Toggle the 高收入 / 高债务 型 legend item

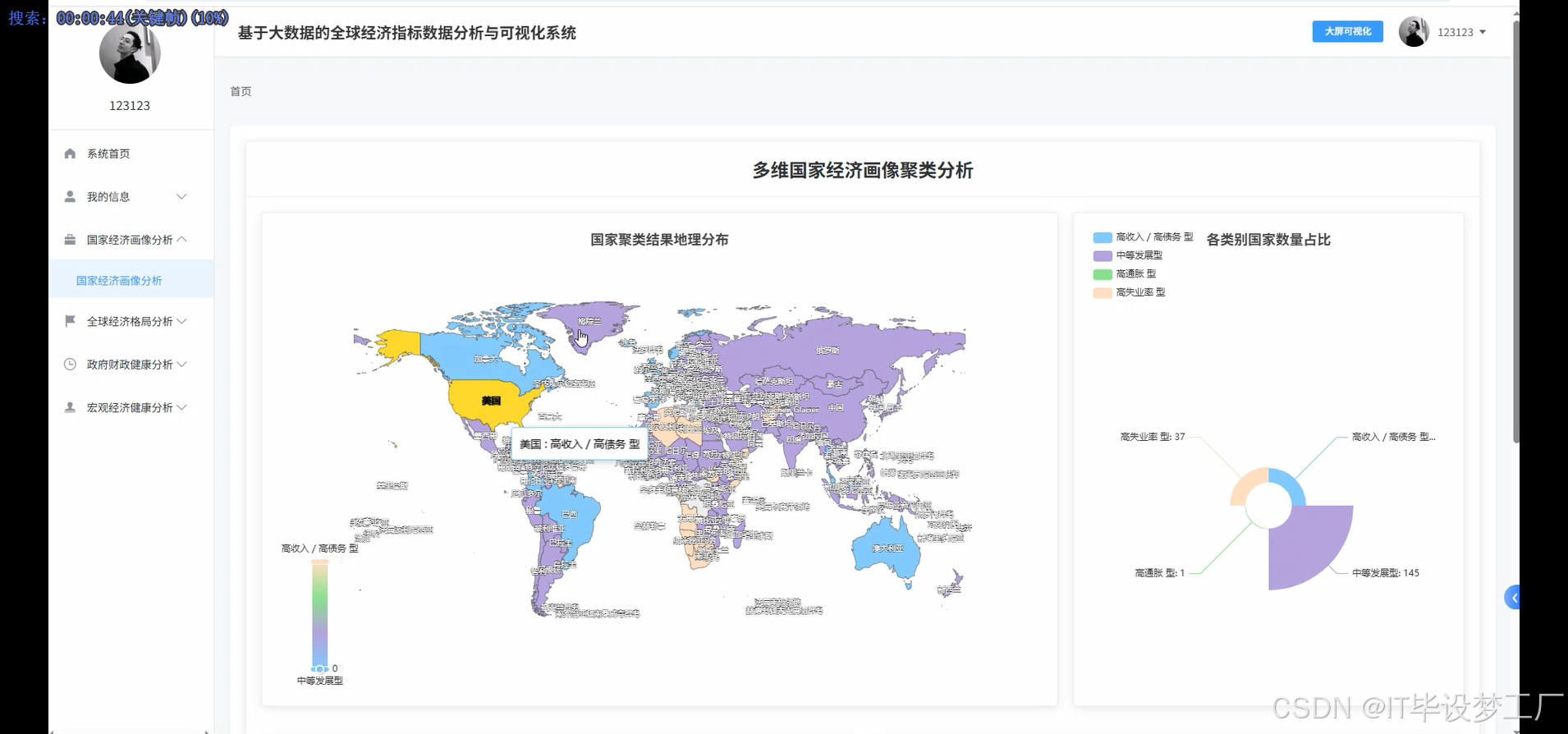tap(1143, 236)
